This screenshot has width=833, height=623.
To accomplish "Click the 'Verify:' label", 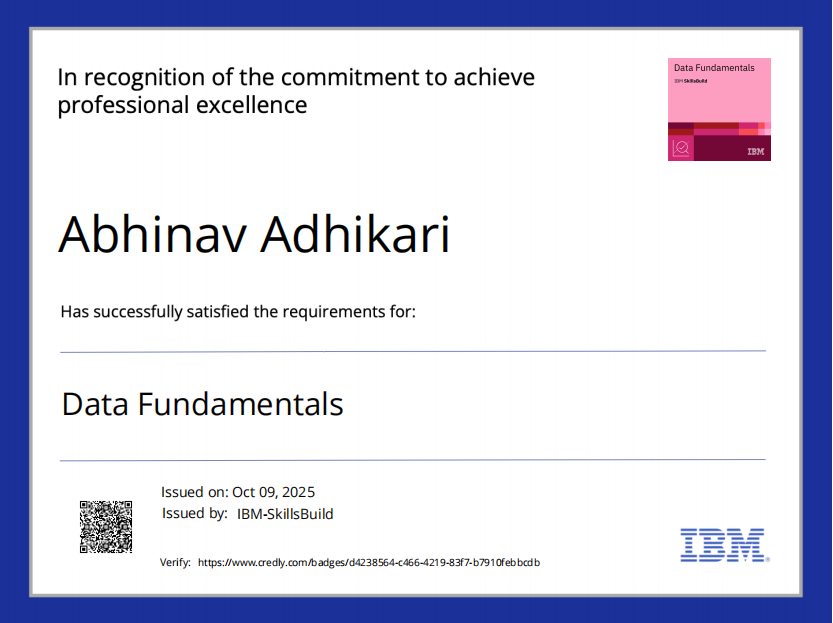I will (175, 563).
